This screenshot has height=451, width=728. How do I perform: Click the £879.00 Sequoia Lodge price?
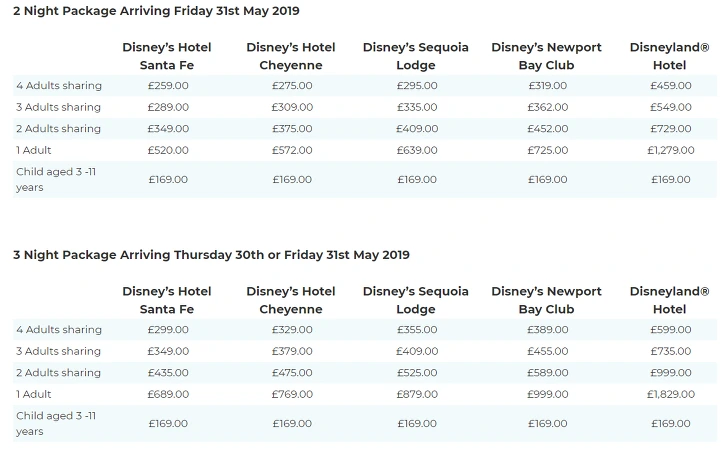(417, 394)
